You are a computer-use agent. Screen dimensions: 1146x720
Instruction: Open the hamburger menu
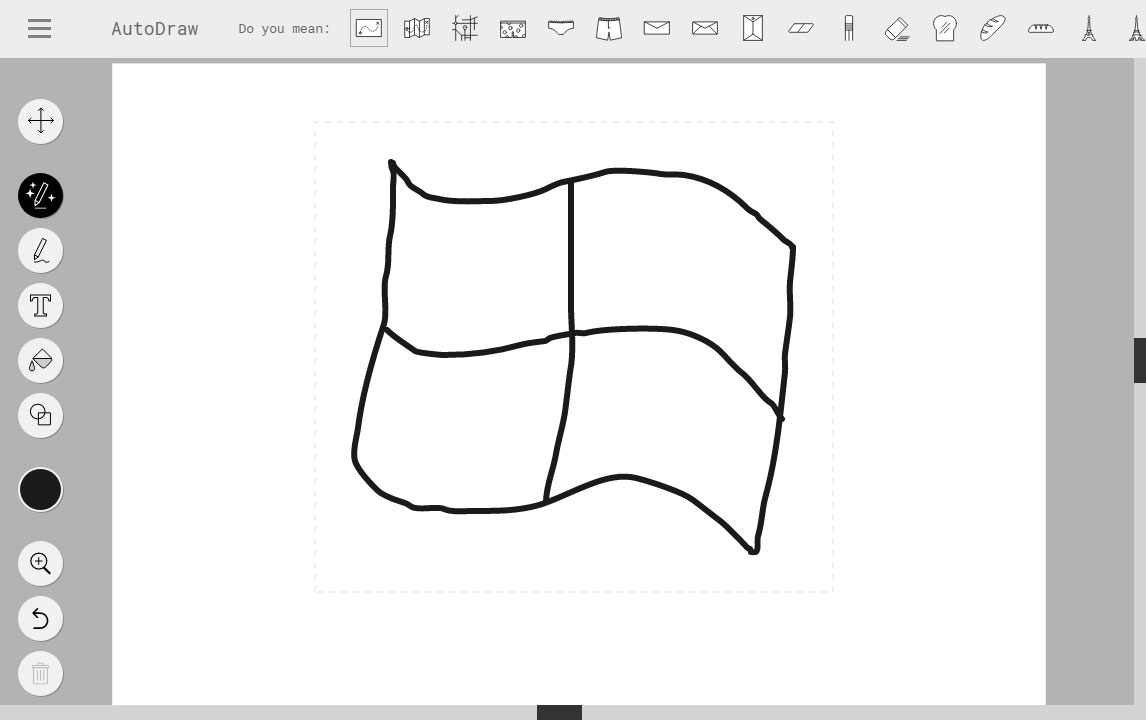click(x=39, y=29)
